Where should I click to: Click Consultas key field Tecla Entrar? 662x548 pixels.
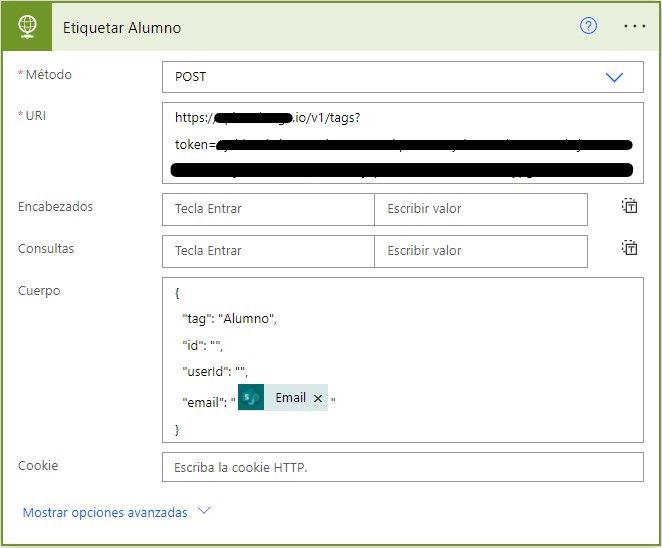(268, 251)
